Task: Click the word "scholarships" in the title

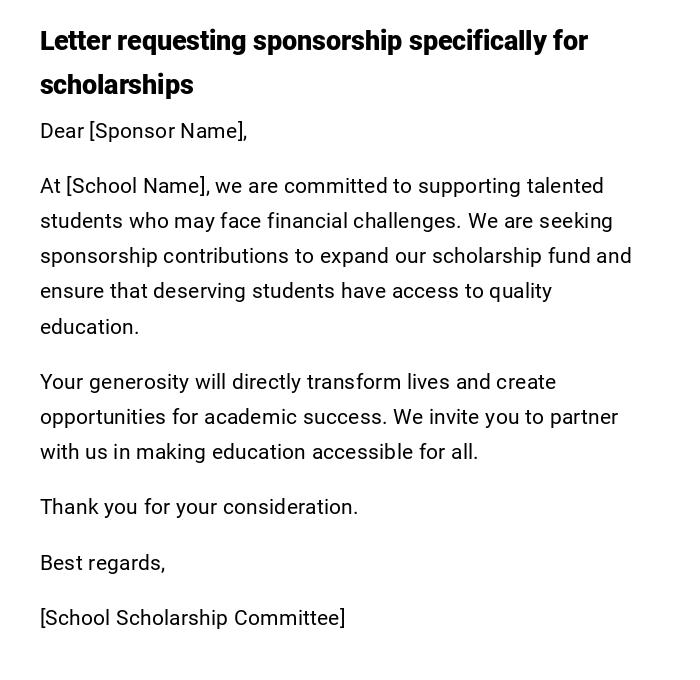Action: (117, 85)
